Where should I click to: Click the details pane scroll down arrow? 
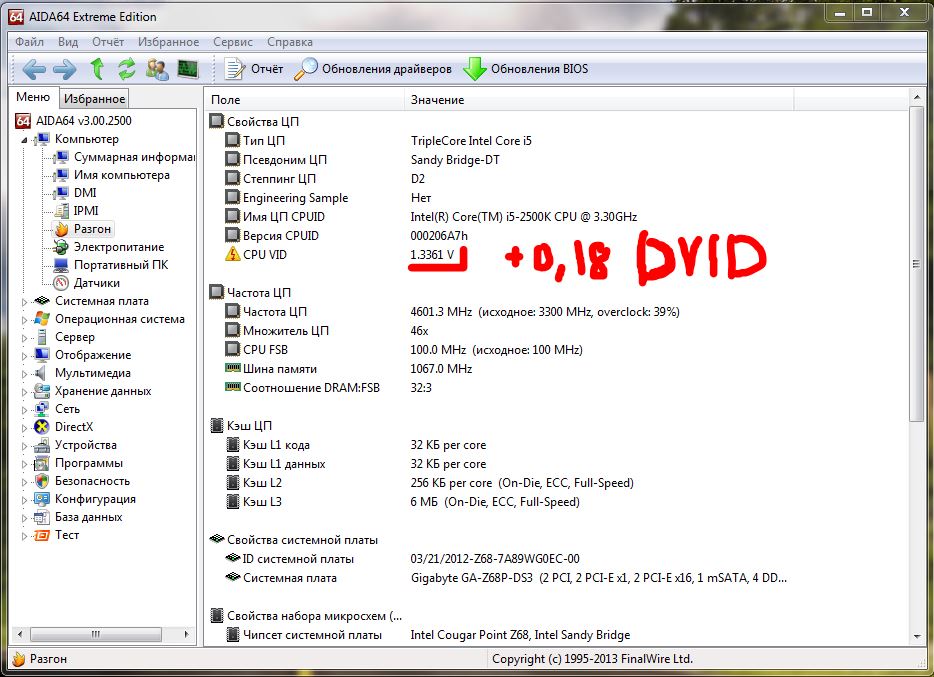pos(917,637)
